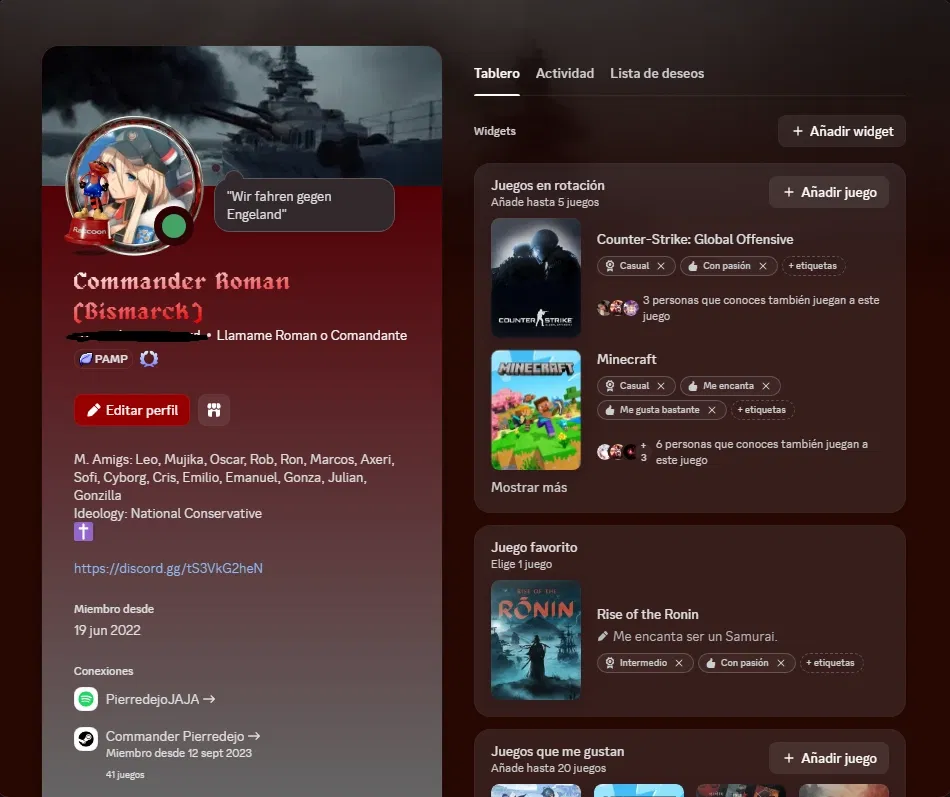This screenshot has width=950, height=797.
Task: Add tags to Counter-Strike with +etiquetas
Action: pyautogui.click(x=812, y=266)
